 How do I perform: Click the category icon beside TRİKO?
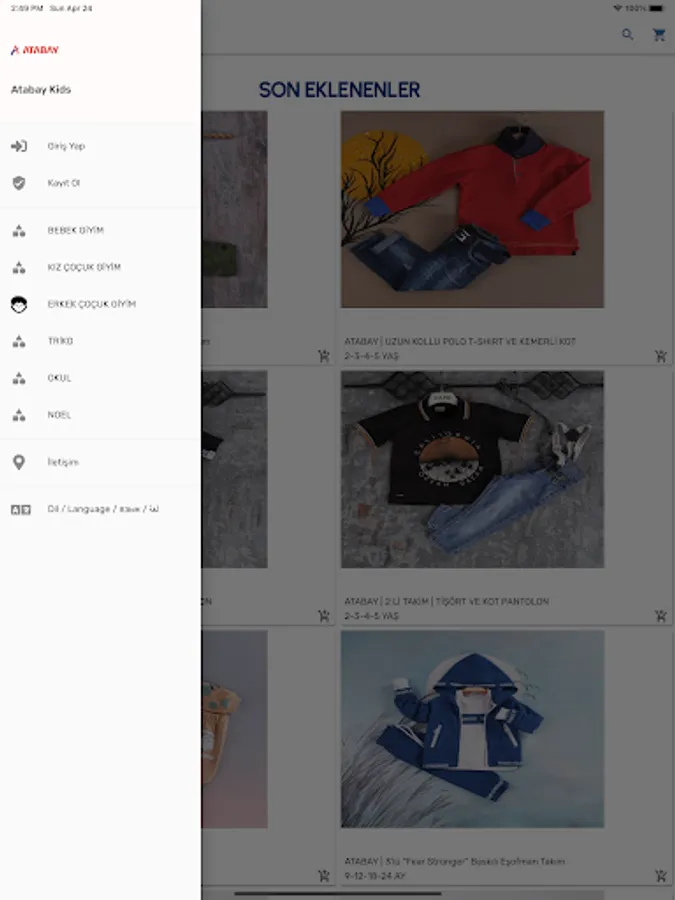coord(19,342)
